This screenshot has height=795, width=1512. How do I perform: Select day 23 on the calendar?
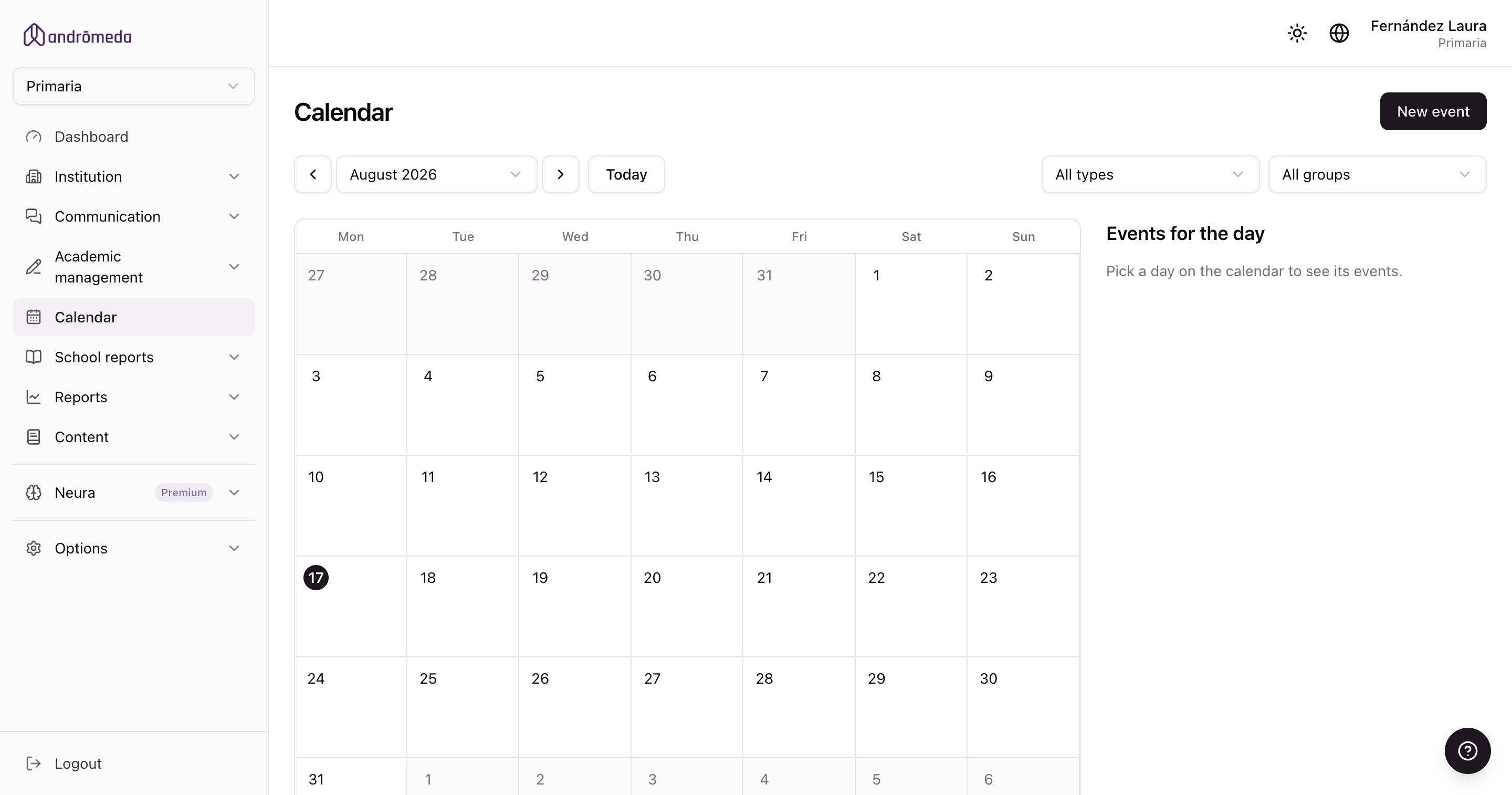[1023, 606]
